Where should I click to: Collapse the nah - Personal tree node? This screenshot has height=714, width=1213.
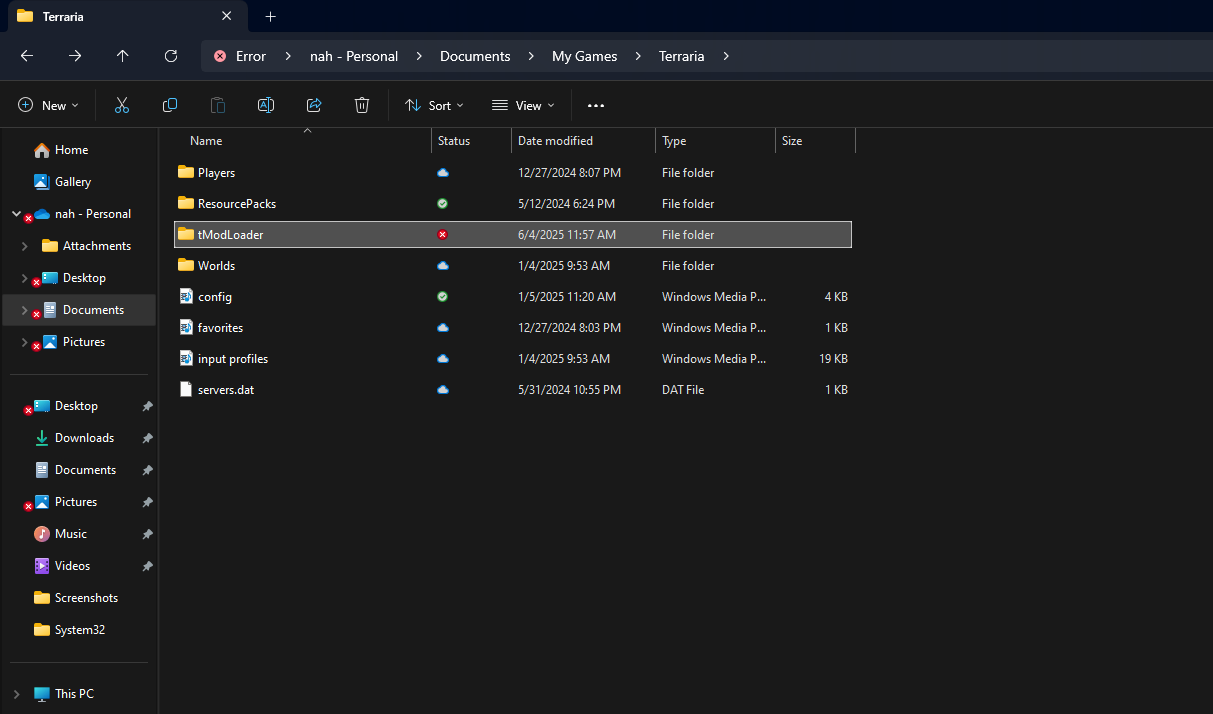click(x=16, y=214)
